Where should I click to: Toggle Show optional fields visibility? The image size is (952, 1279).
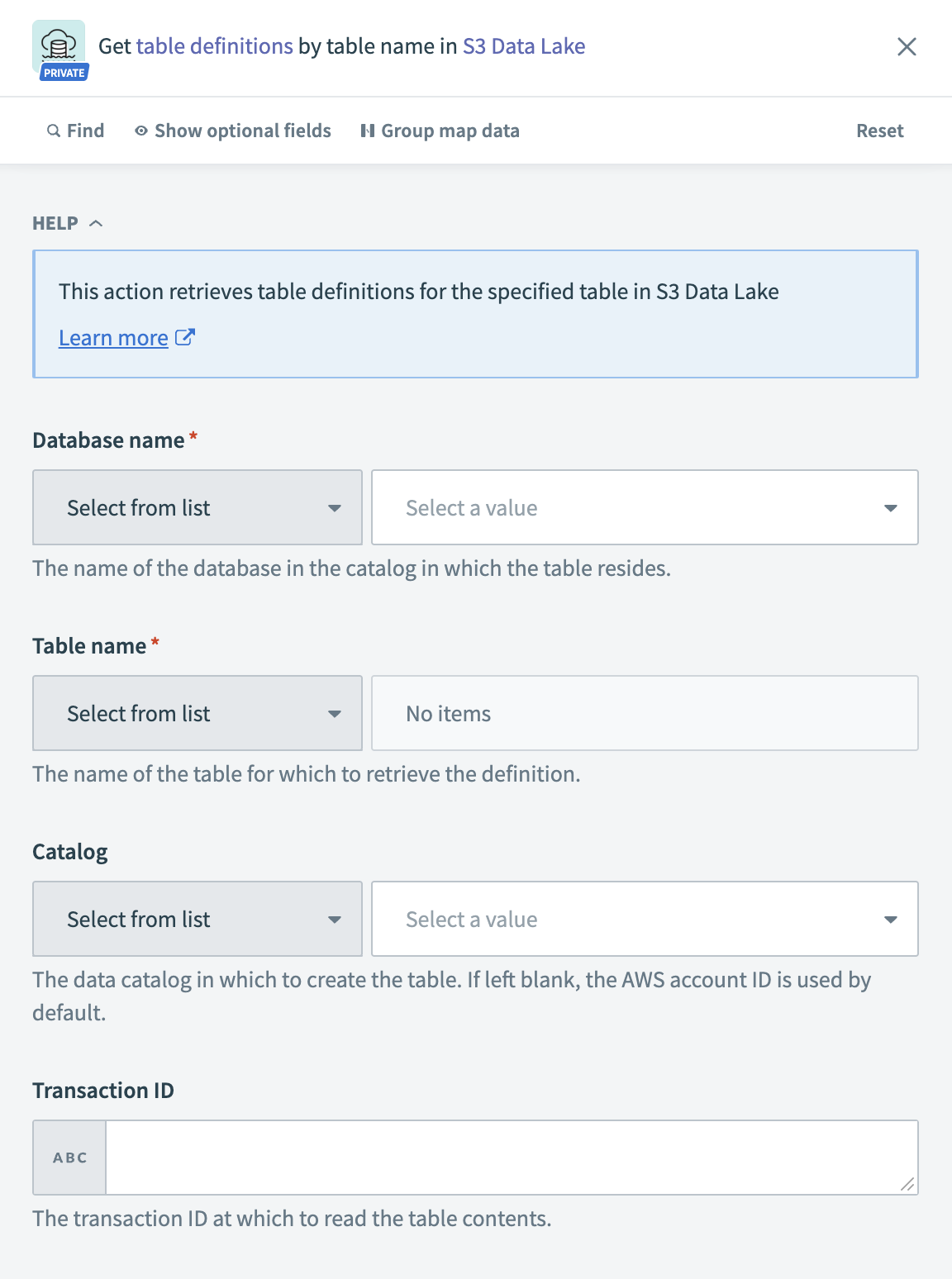click(x=241, y=131)
